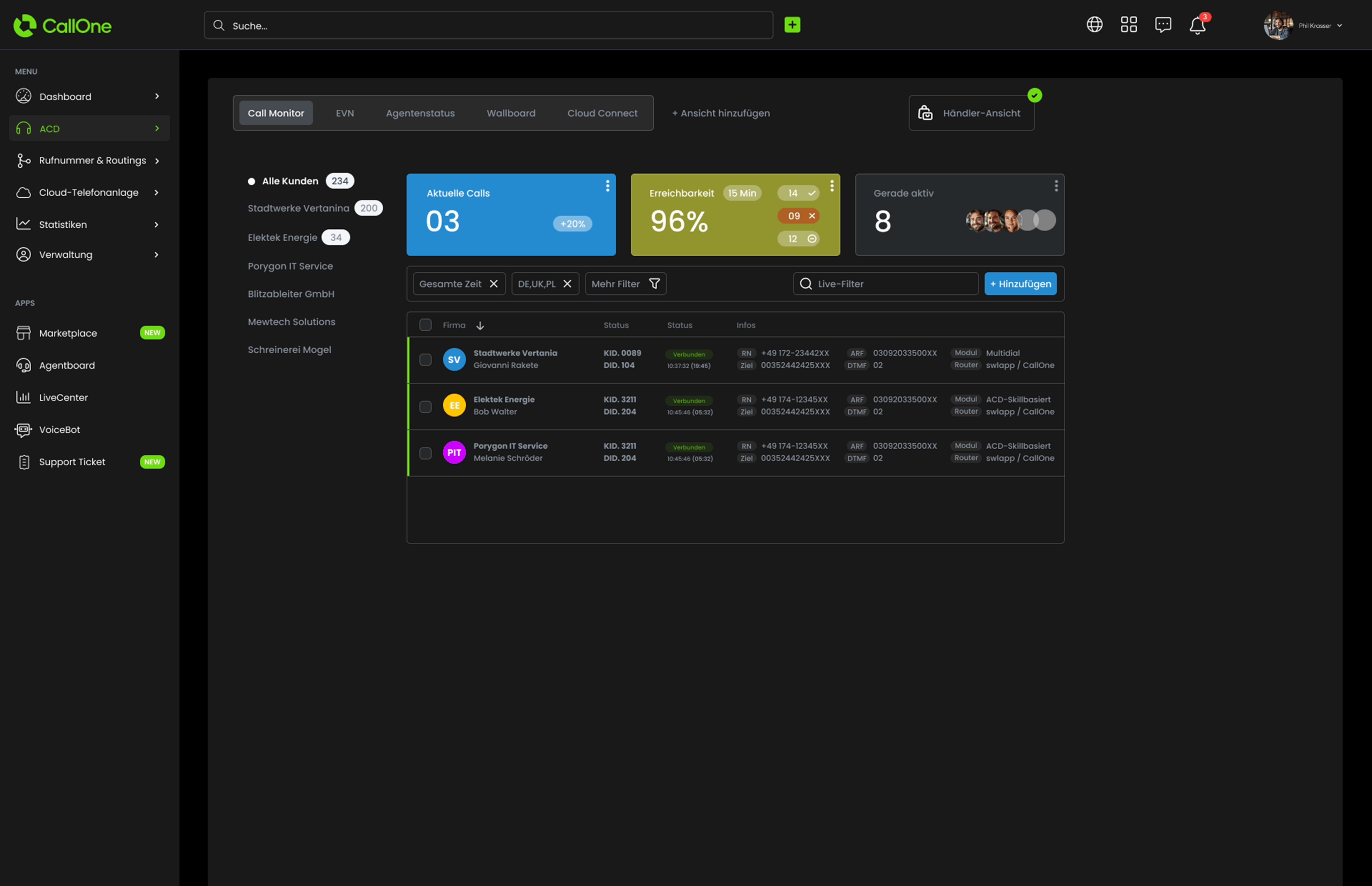Switch to the Cloud Connect tab
1372x886 pixels.
pos(602,113)
